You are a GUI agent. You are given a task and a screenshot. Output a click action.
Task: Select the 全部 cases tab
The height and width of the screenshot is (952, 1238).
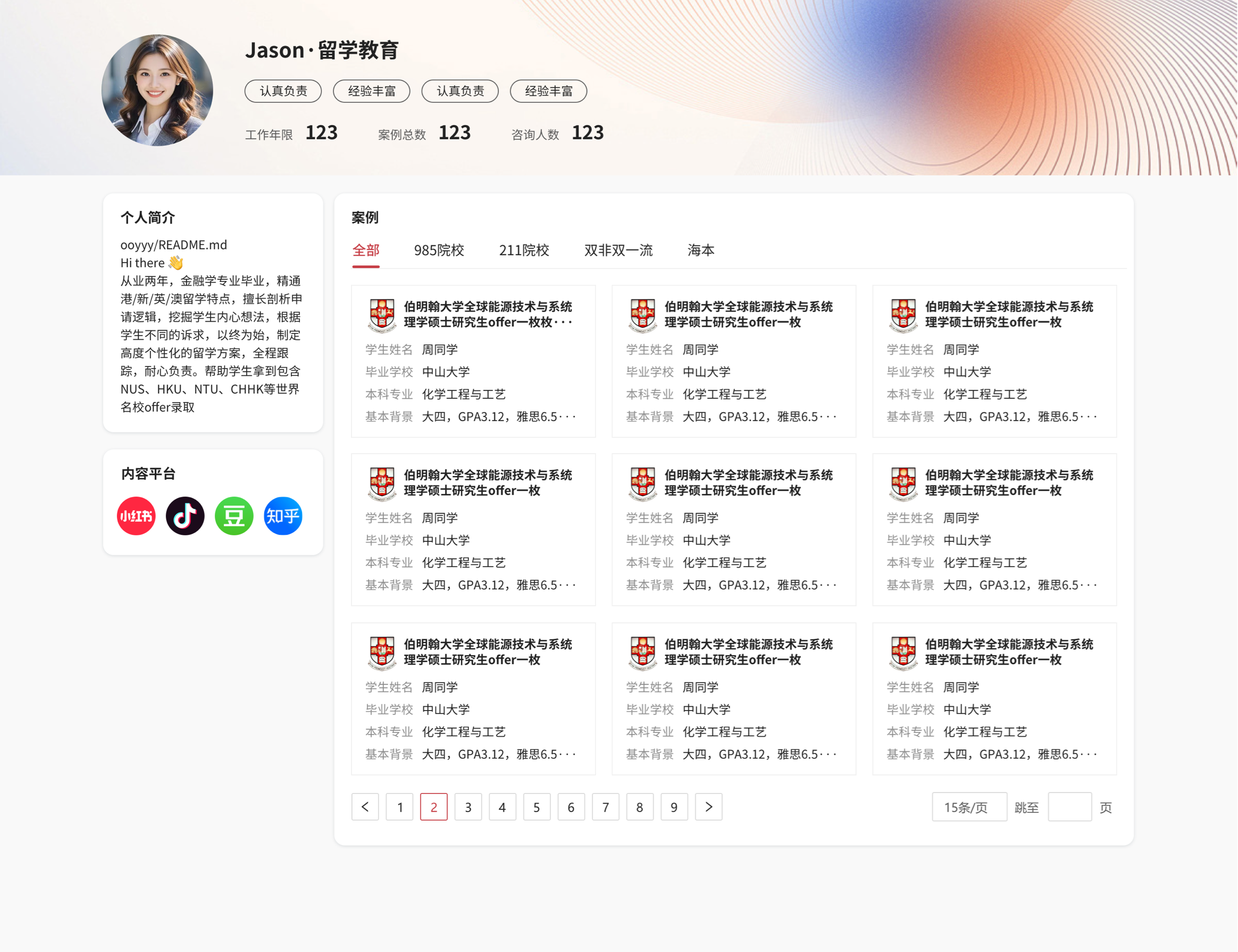(x=365, y=250)
